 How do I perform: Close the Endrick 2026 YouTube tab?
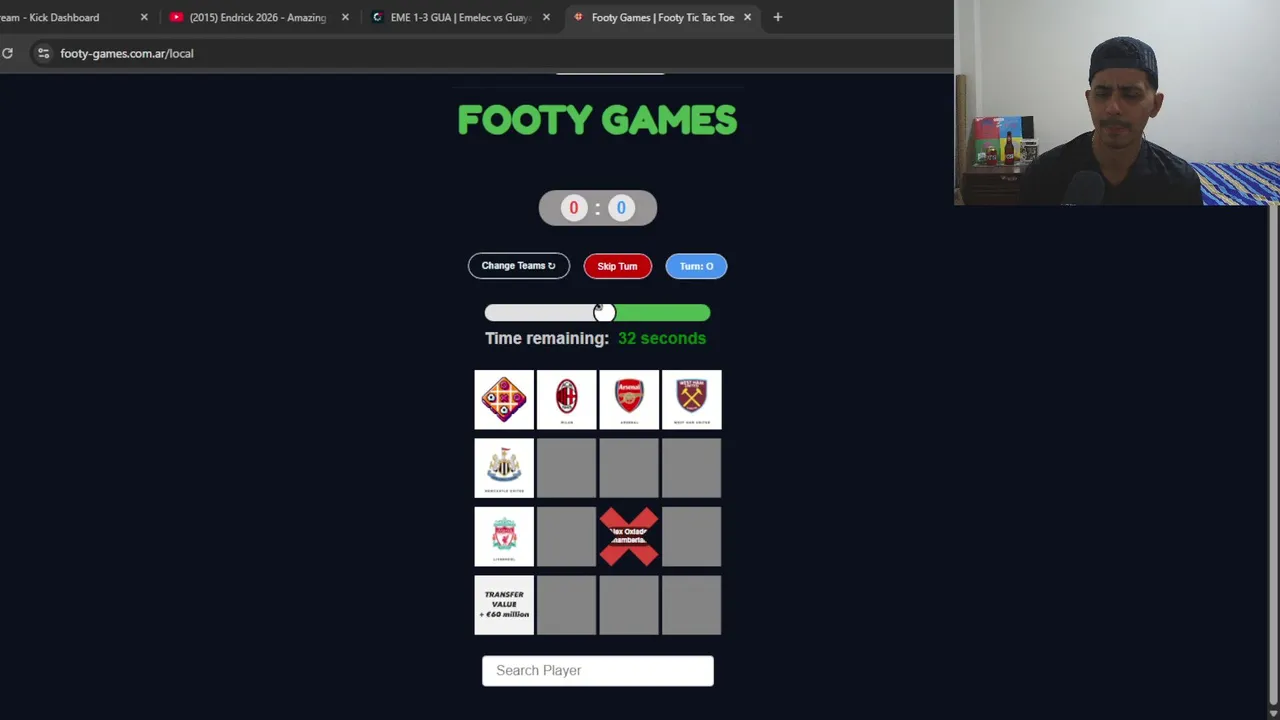point(345,17)
